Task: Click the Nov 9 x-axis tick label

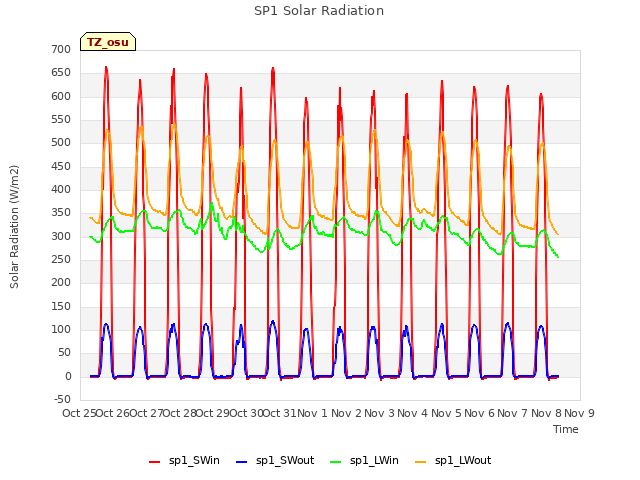Action: [x=579, y=413]
